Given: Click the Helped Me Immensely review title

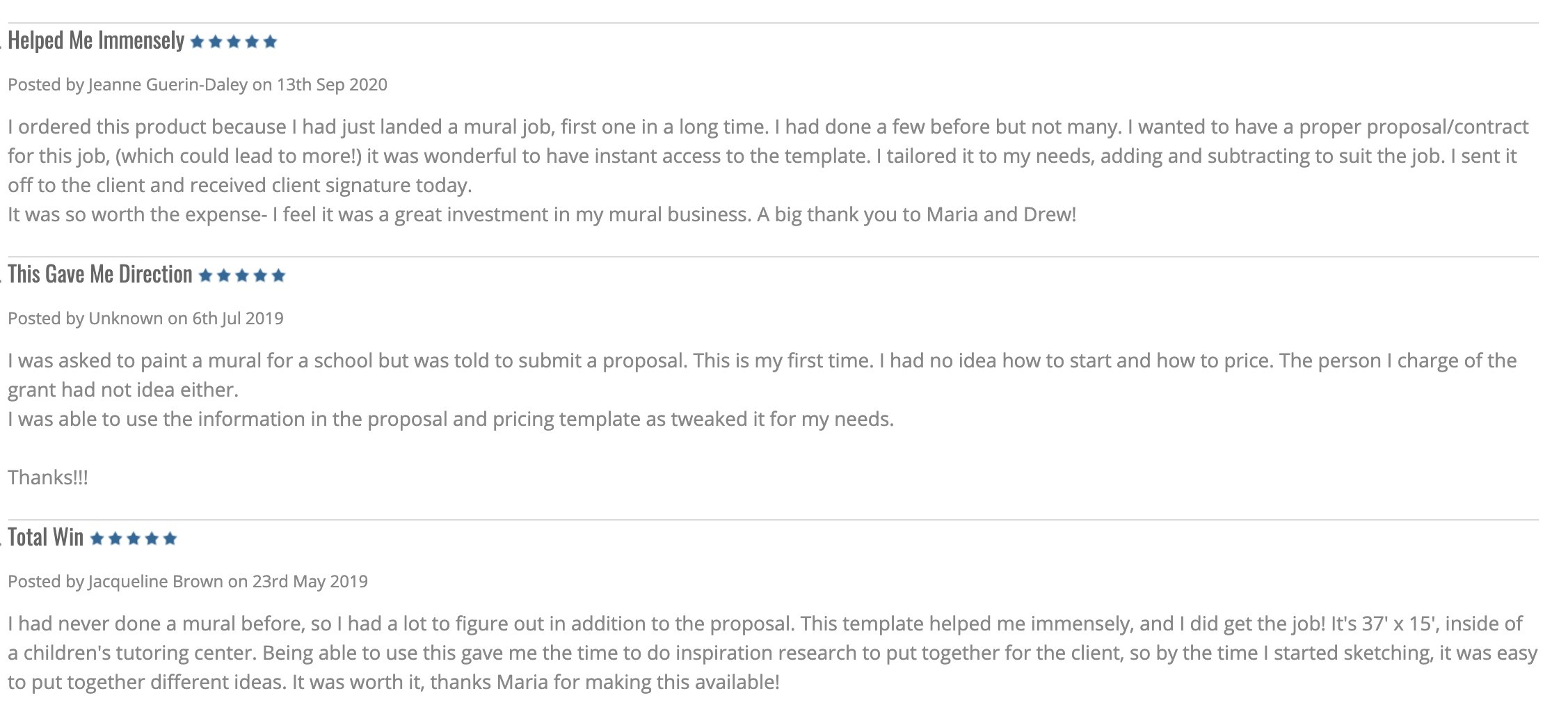Looking at the screenshot, I should 96,41.
